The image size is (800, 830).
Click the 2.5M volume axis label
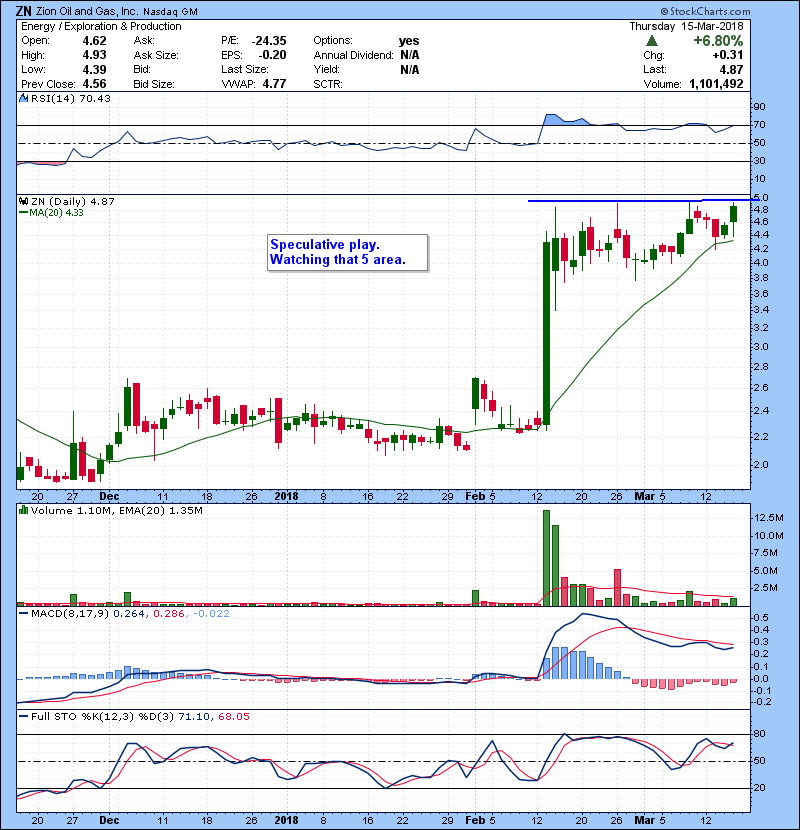[766, 588]
